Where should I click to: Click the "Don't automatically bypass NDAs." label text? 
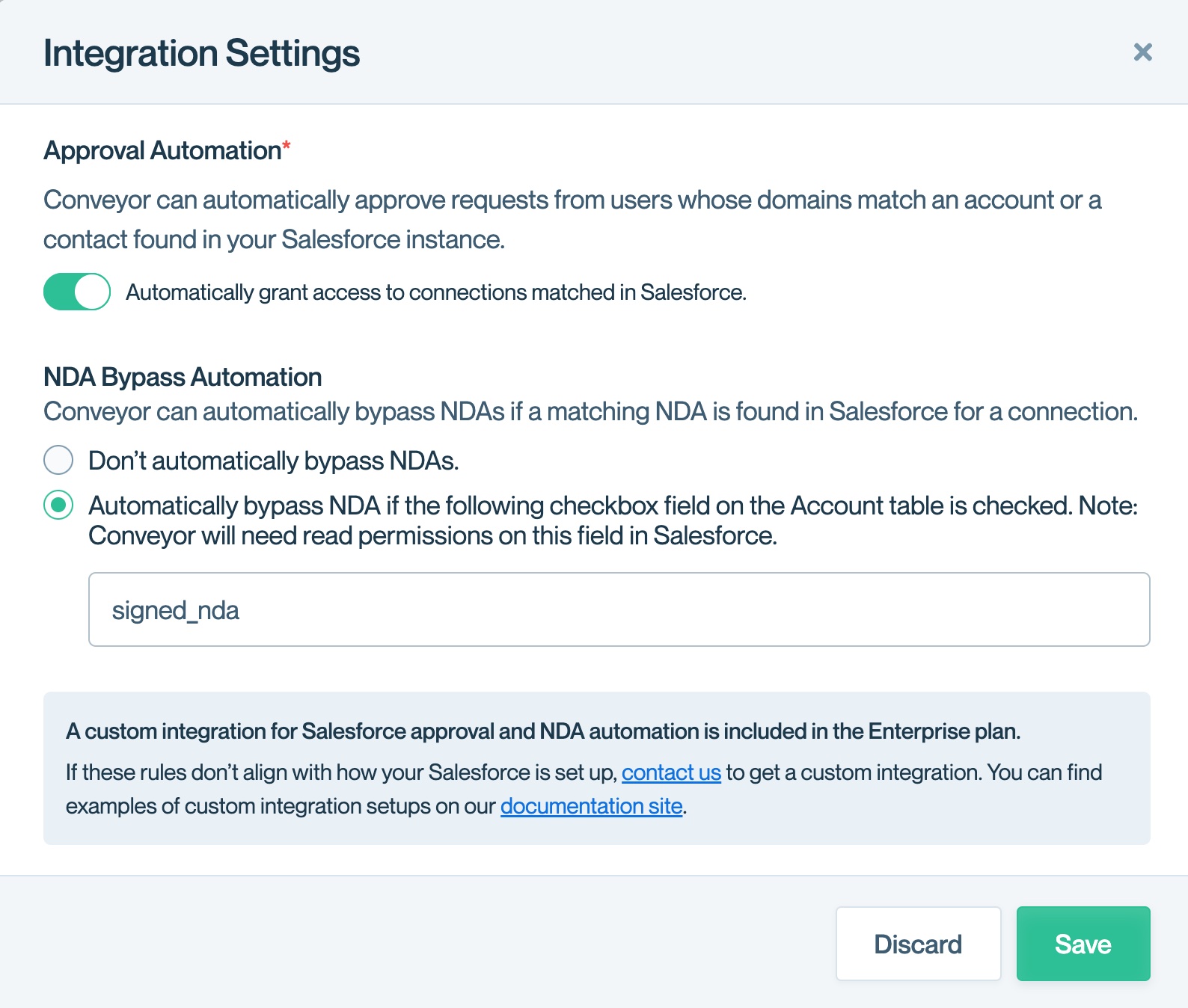point(273,461)
